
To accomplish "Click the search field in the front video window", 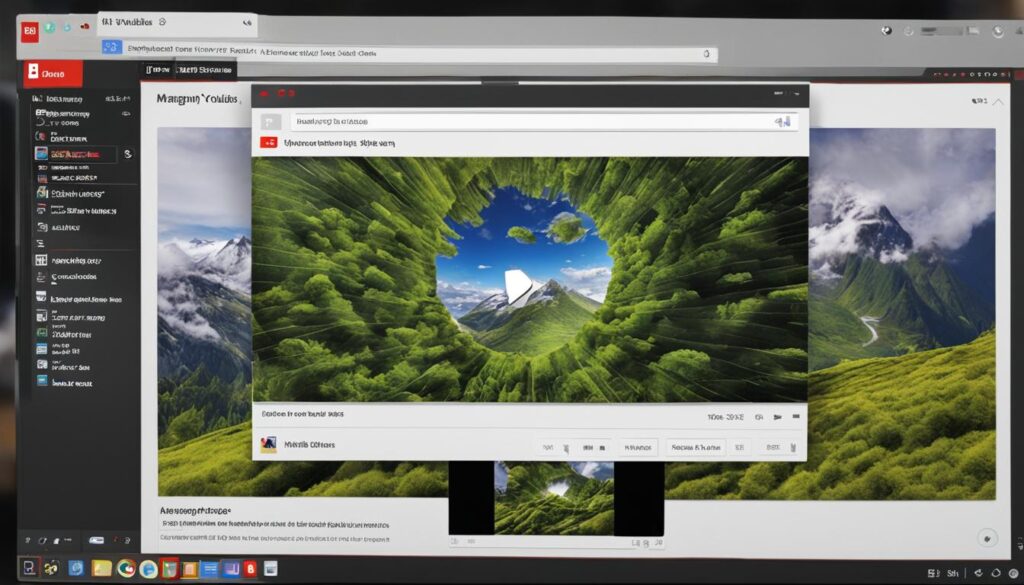I will pyautogui.click(x=543, y=121).
